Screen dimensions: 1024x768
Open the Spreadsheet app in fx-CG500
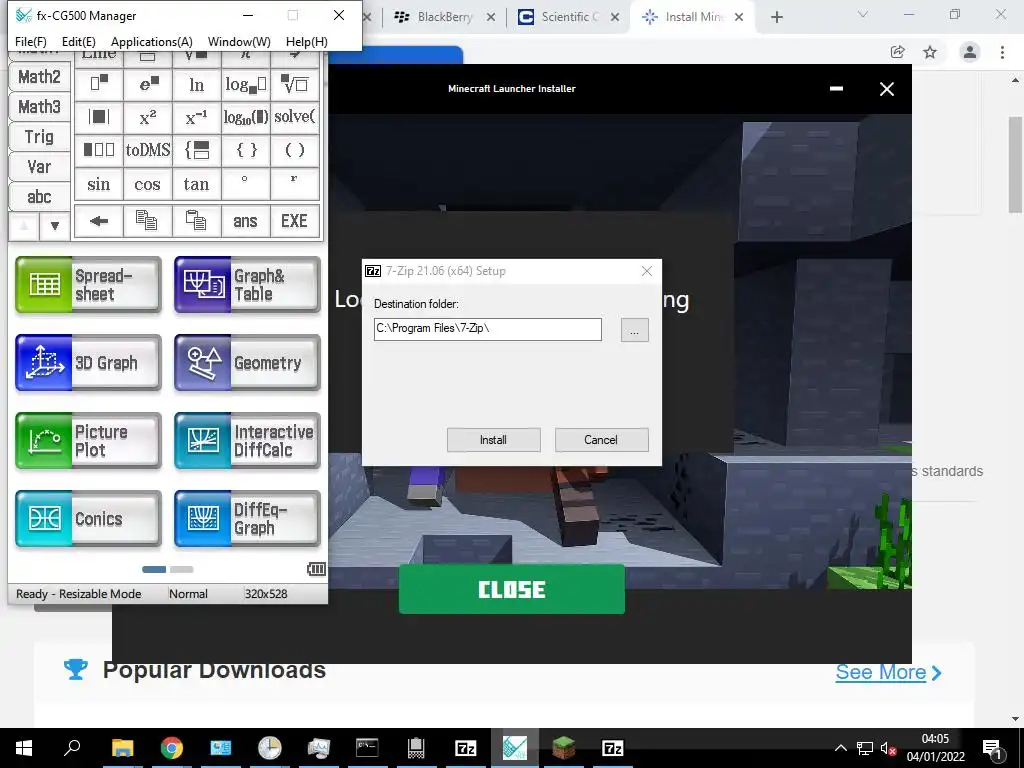88,285
